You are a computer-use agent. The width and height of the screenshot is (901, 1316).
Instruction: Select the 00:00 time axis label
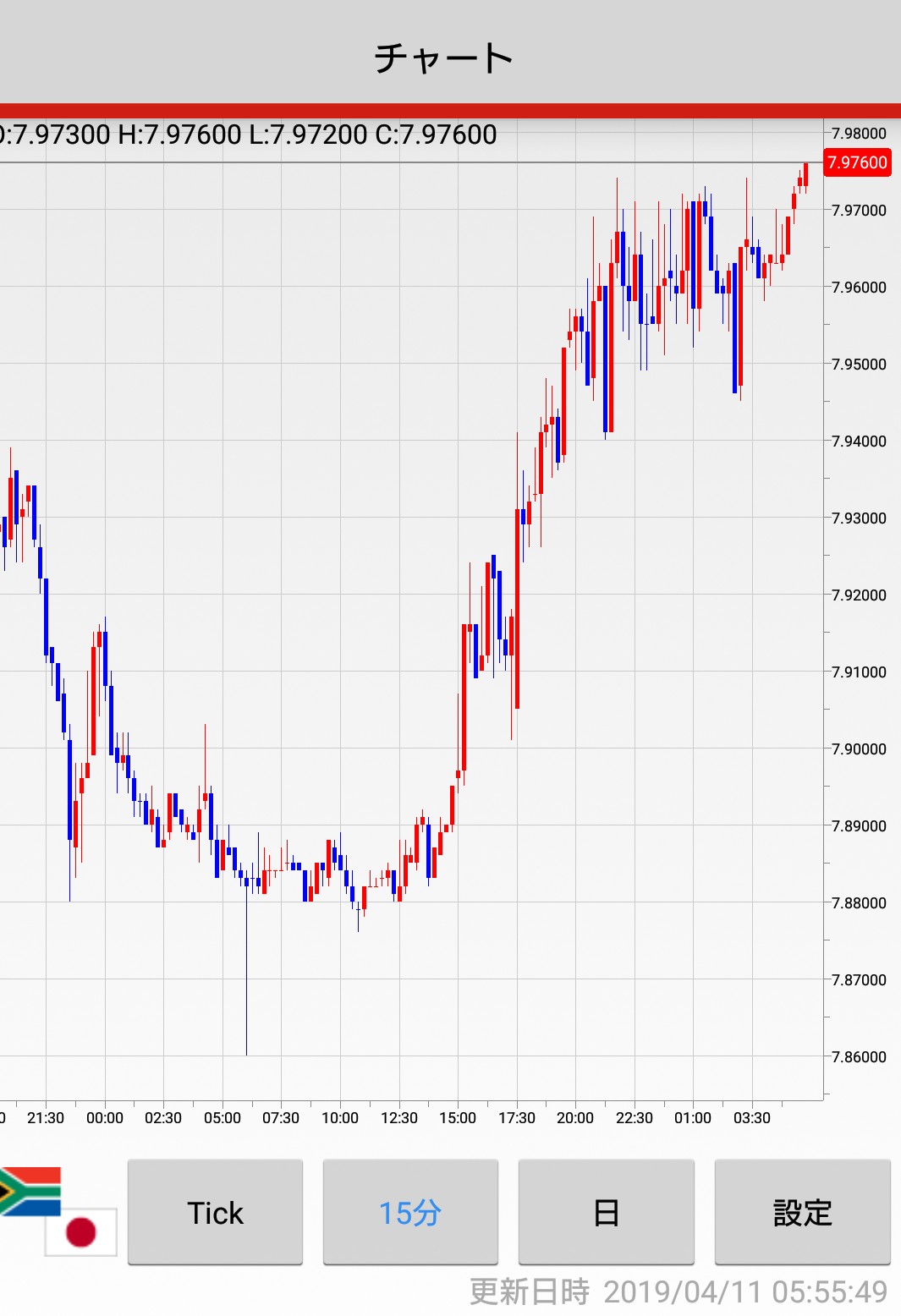click(x=105, y=1118)
